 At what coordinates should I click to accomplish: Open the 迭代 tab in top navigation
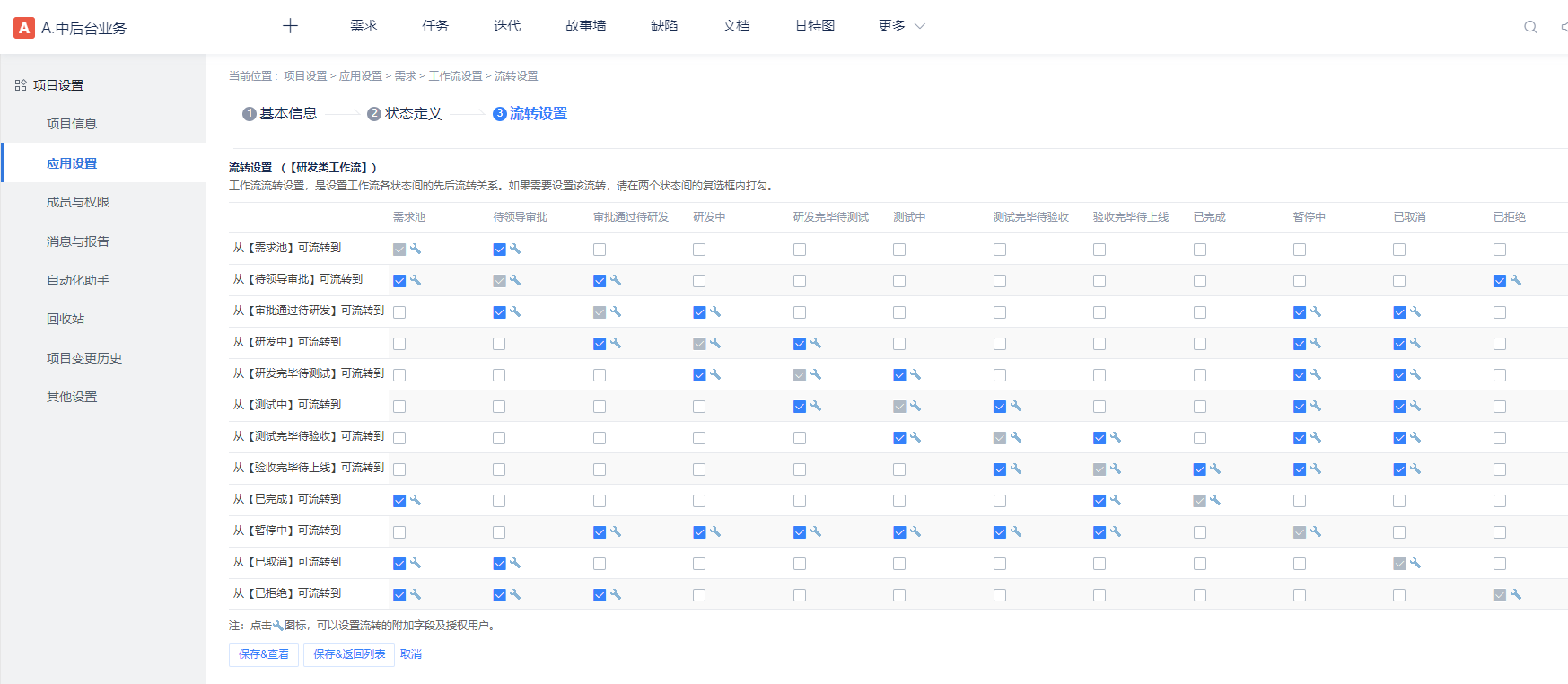pos(507,26)
